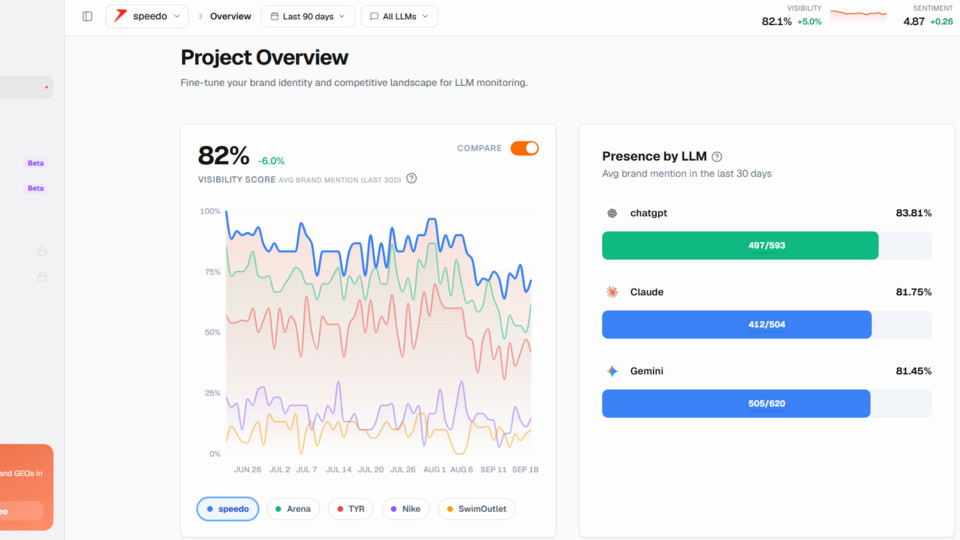Click the 81.75% Claude percentage
960x540 pixels.
click(x=913, y=292)
